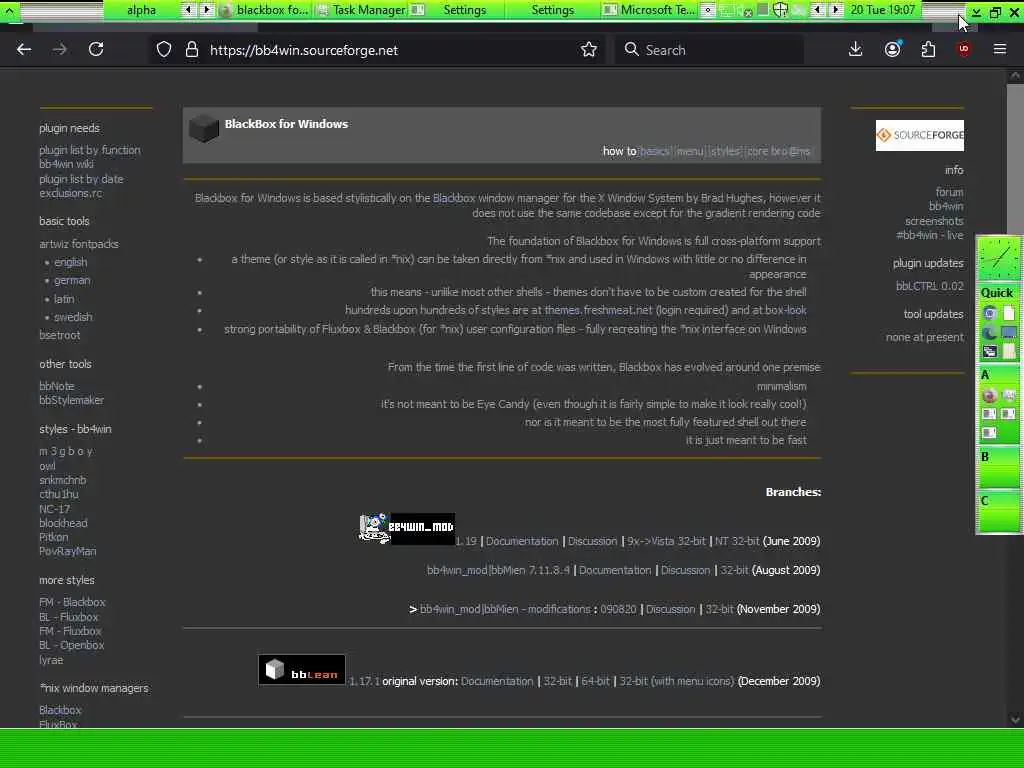This screenshot has height=768, width=1024.
Task: Open the bbStylemaker link
Action: [x=71, y=400]
